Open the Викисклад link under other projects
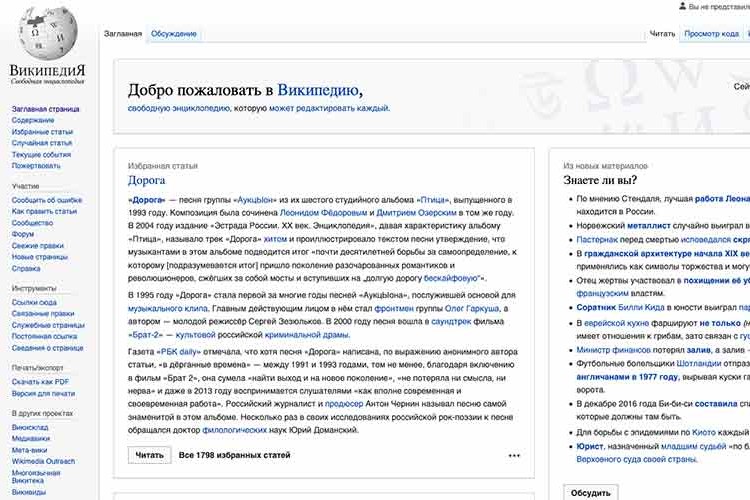This screenshot has width=750, height=500. 30,426
